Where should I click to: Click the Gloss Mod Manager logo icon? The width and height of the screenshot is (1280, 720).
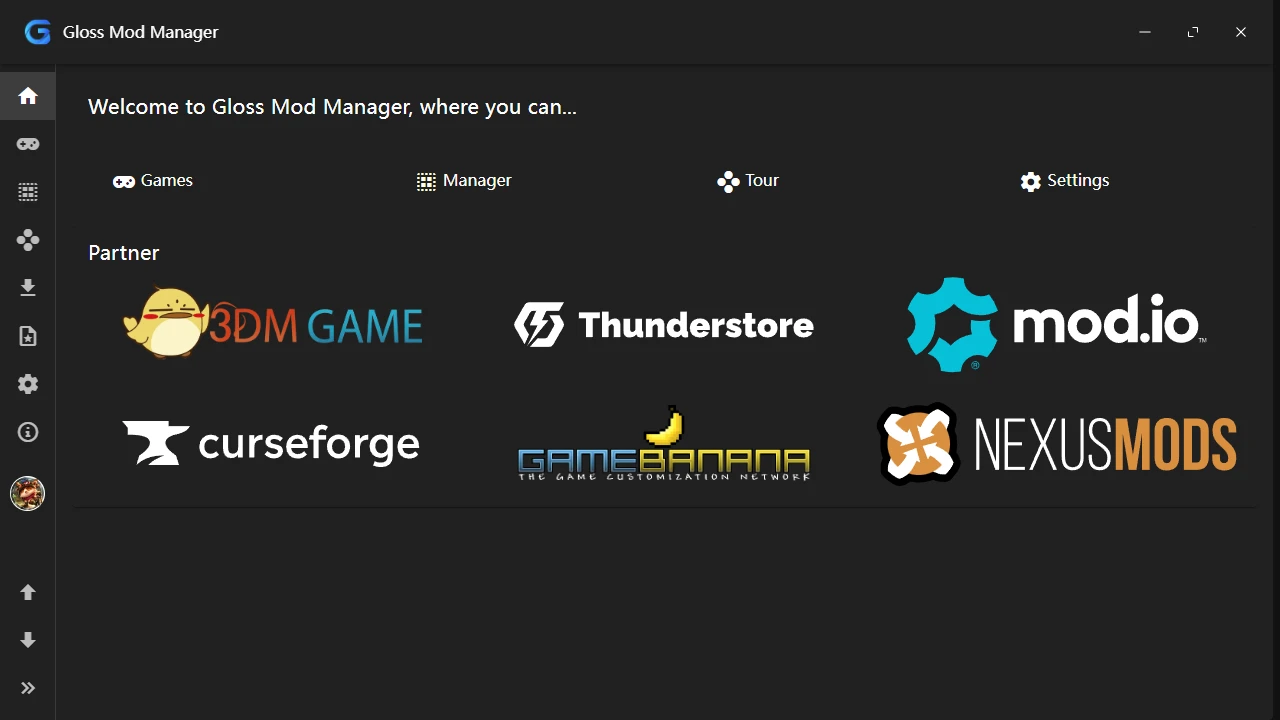point(38,32)
